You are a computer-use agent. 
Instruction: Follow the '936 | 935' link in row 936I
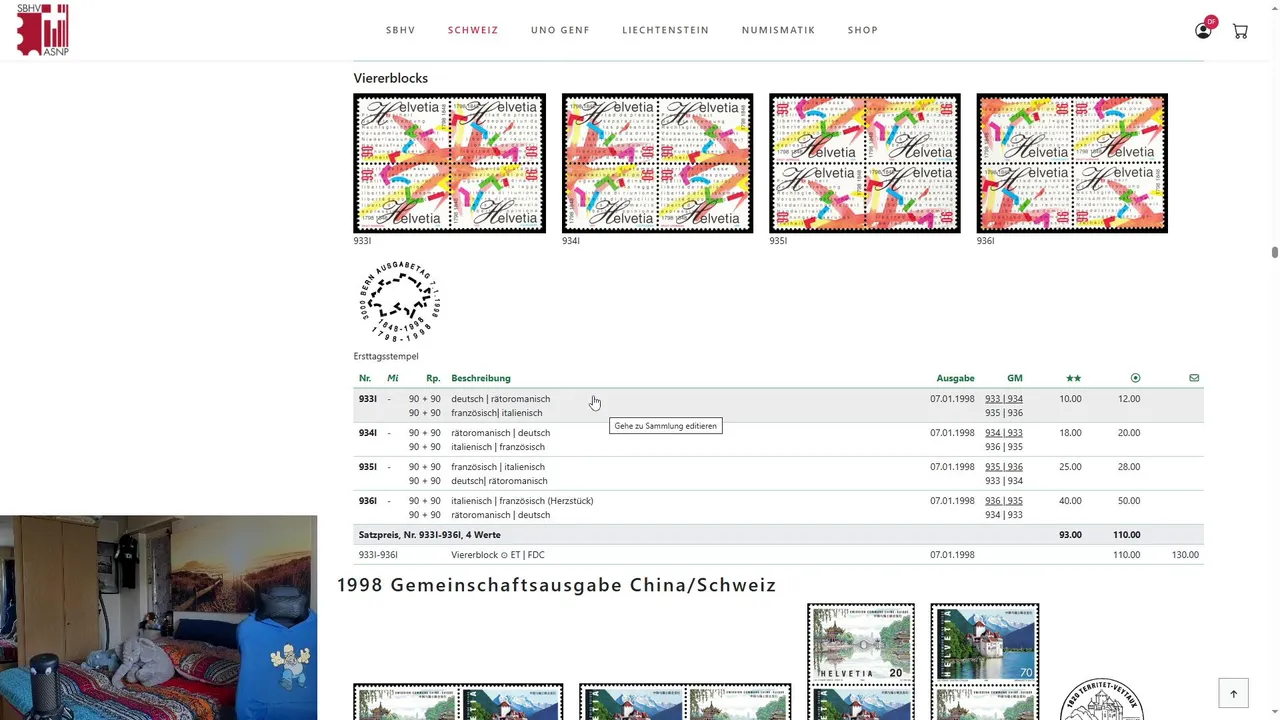pyautogui.click(x=1004, y=501)
